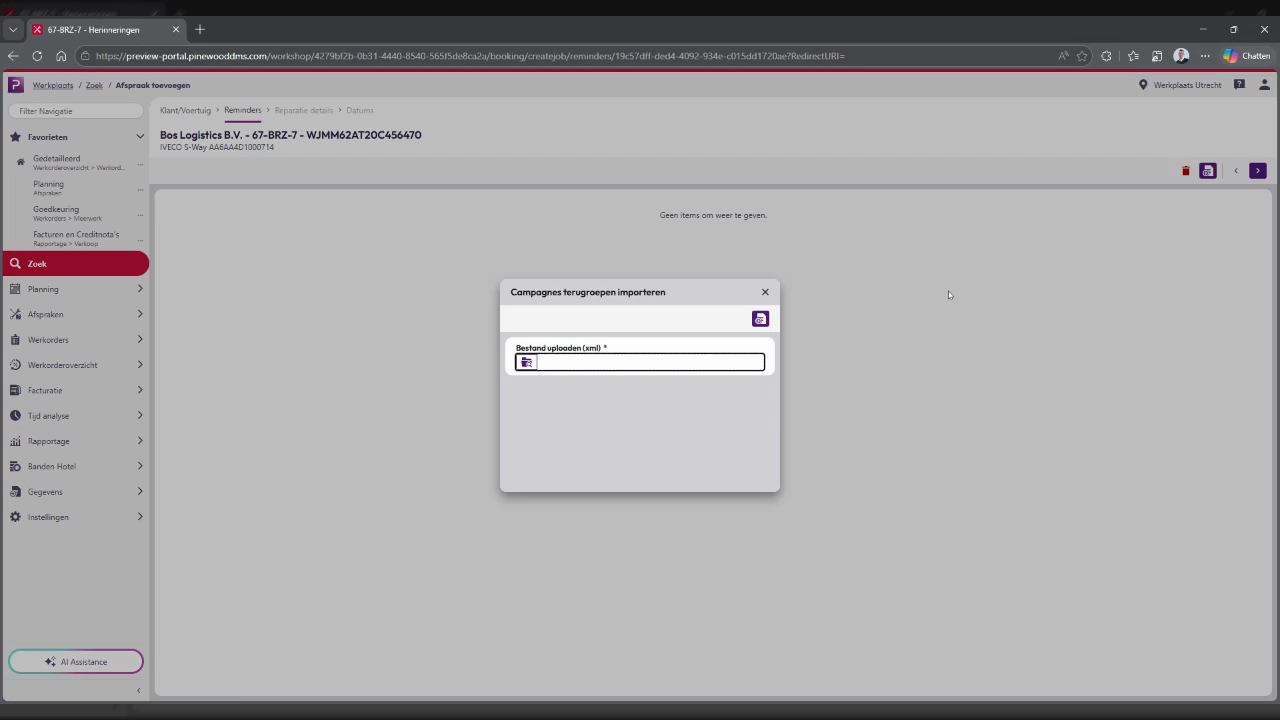Open options dots for Gedetailleerd favorite

(x=140, y=164)
